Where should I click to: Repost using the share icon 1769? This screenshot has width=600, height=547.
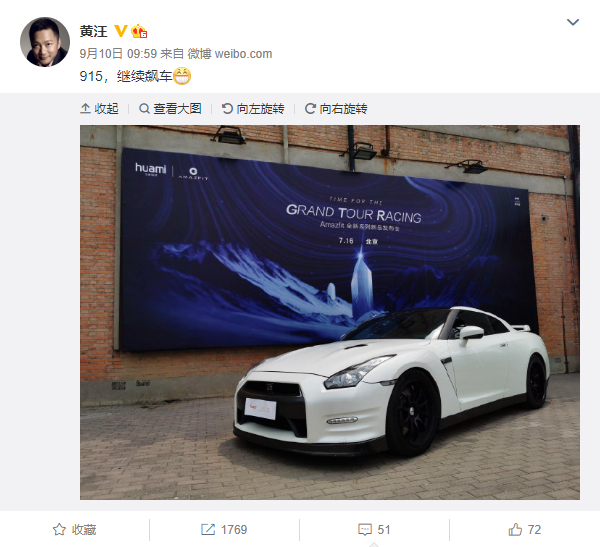click(x=224, y=529)
